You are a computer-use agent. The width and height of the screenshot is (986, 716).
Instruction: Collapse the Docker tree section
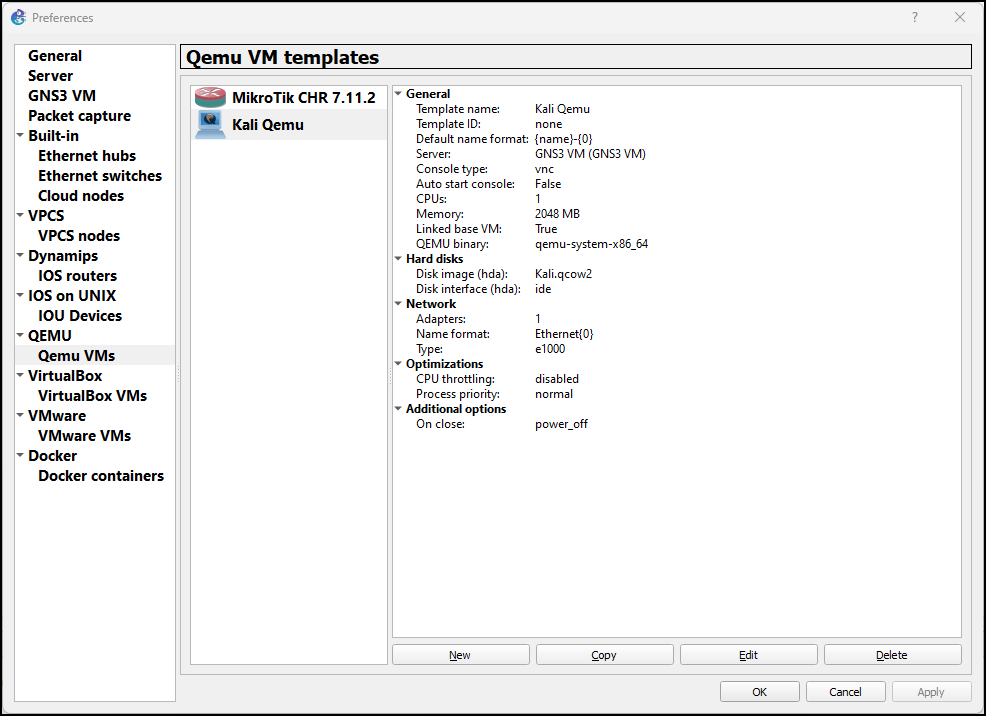click(x=20, y=455)
